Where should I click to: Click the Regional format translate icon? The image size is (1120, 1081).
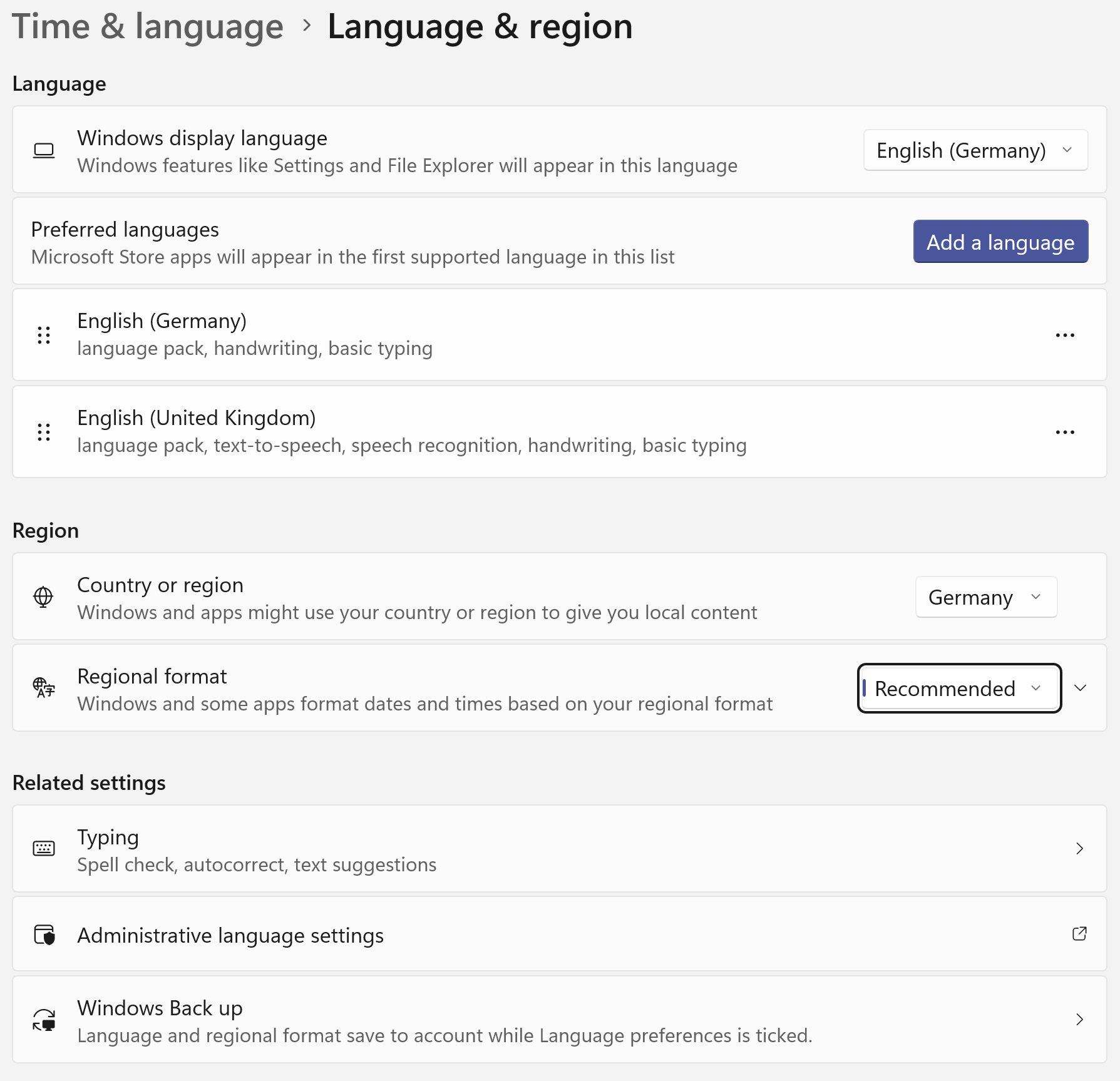(44, 688)
